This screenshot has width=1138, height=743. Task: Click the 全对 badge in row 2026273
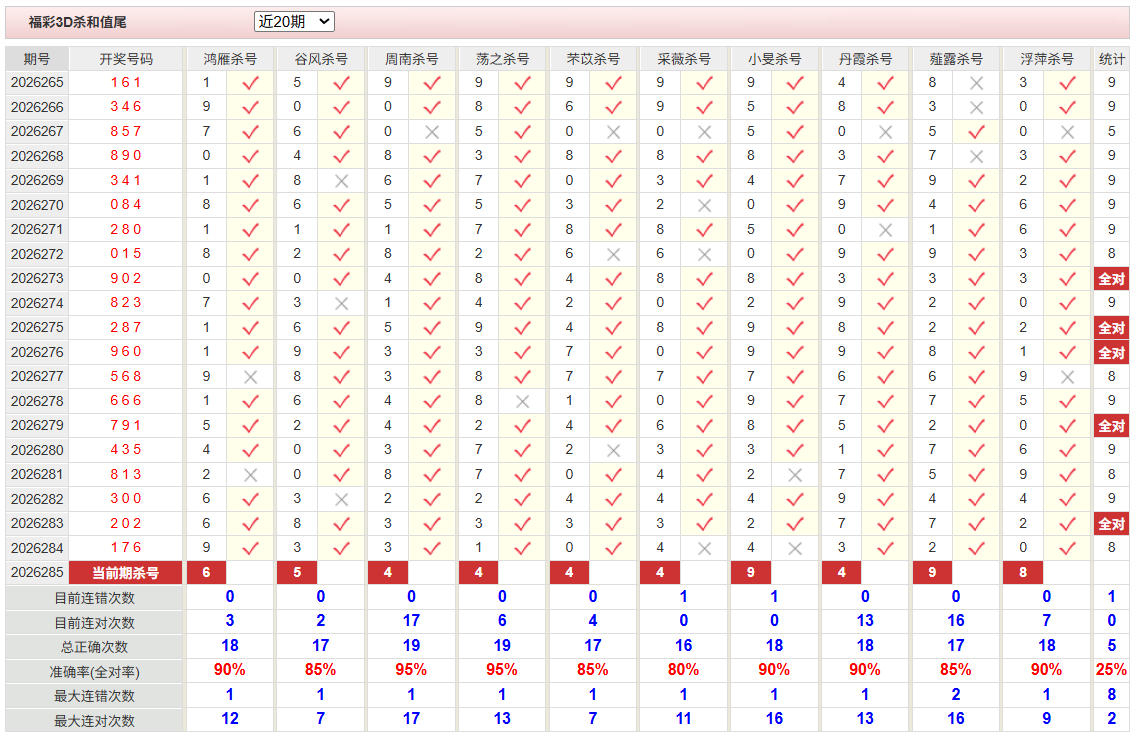(1111, 279)
